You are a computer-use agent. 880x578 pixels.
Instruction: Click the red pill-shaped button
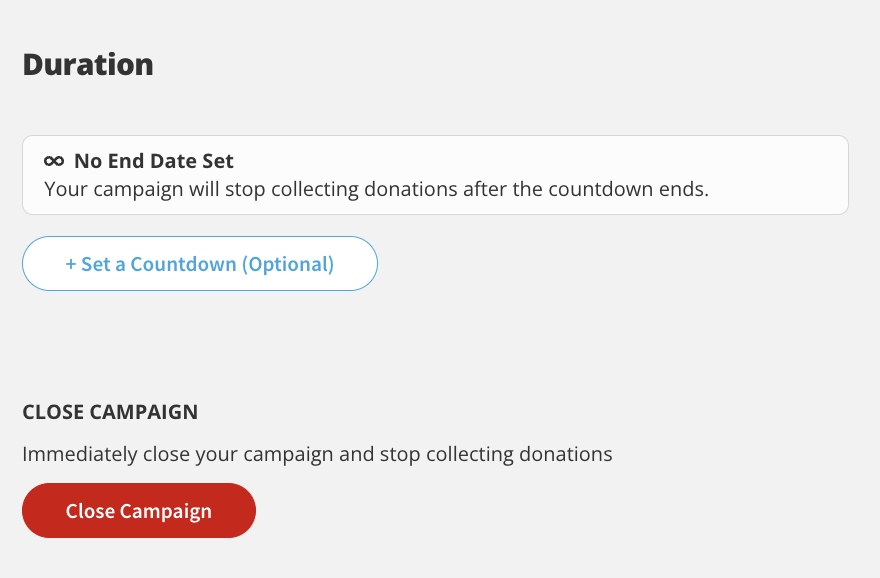[139, 511]
